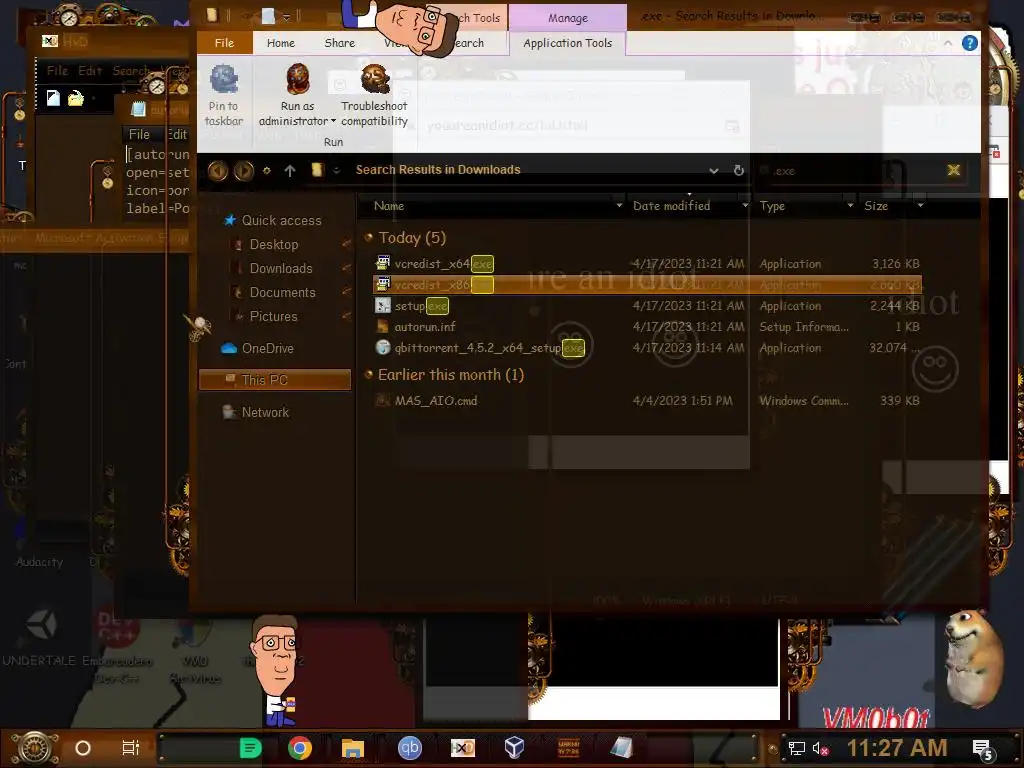Open the Size column filter dropdown
Viewport: 1024px width, 768px height.
click(920, 206)
